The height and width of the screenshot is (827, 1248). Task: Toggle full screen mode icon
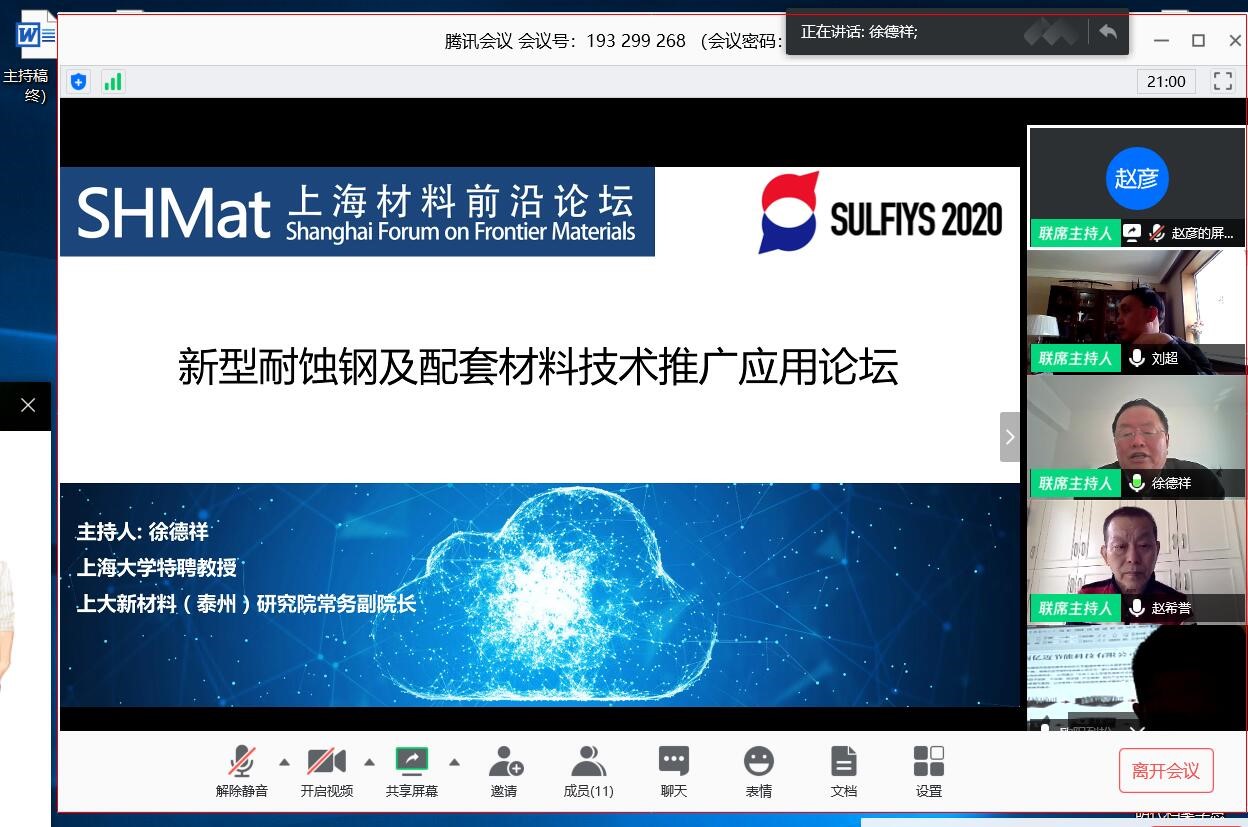click(x=1223, y=82)
